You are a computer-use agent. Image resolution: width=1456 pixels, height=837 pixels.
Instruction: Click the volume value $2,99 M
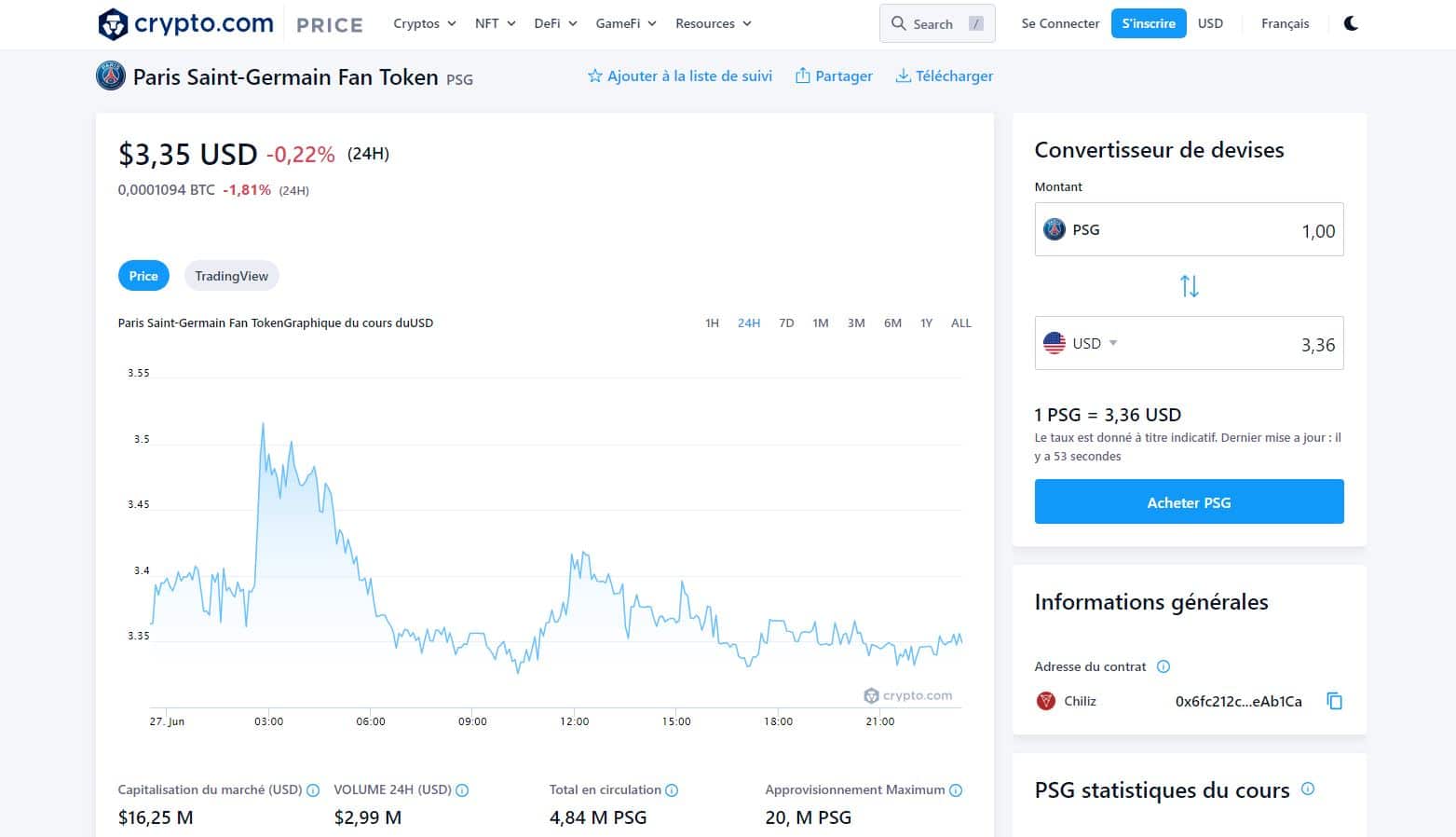(x=368, y=817)
